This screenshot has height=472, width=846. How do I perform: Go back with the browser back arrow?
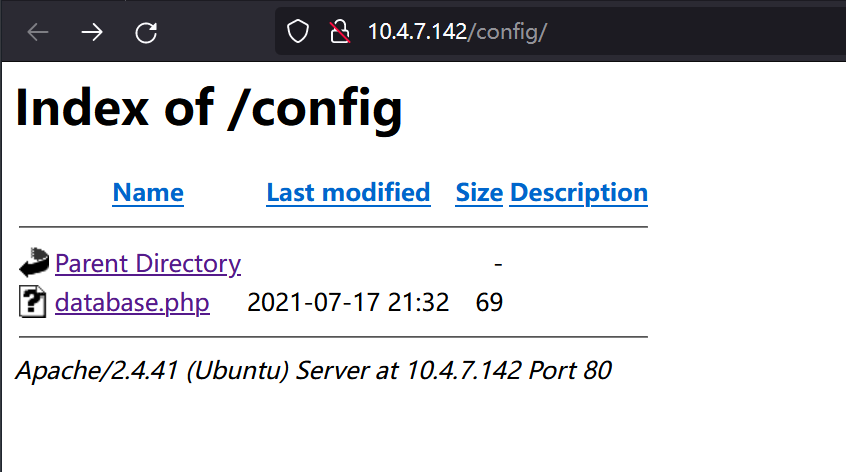[x=38, y=32]
